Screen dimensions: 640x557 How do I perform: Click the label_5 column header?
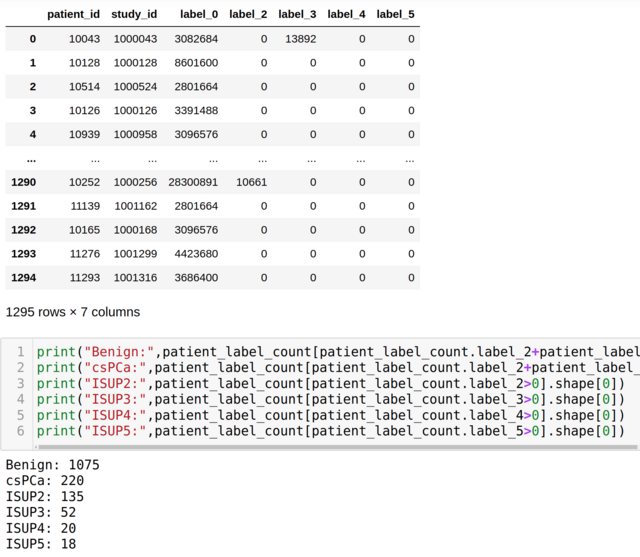tap(395, 14)
